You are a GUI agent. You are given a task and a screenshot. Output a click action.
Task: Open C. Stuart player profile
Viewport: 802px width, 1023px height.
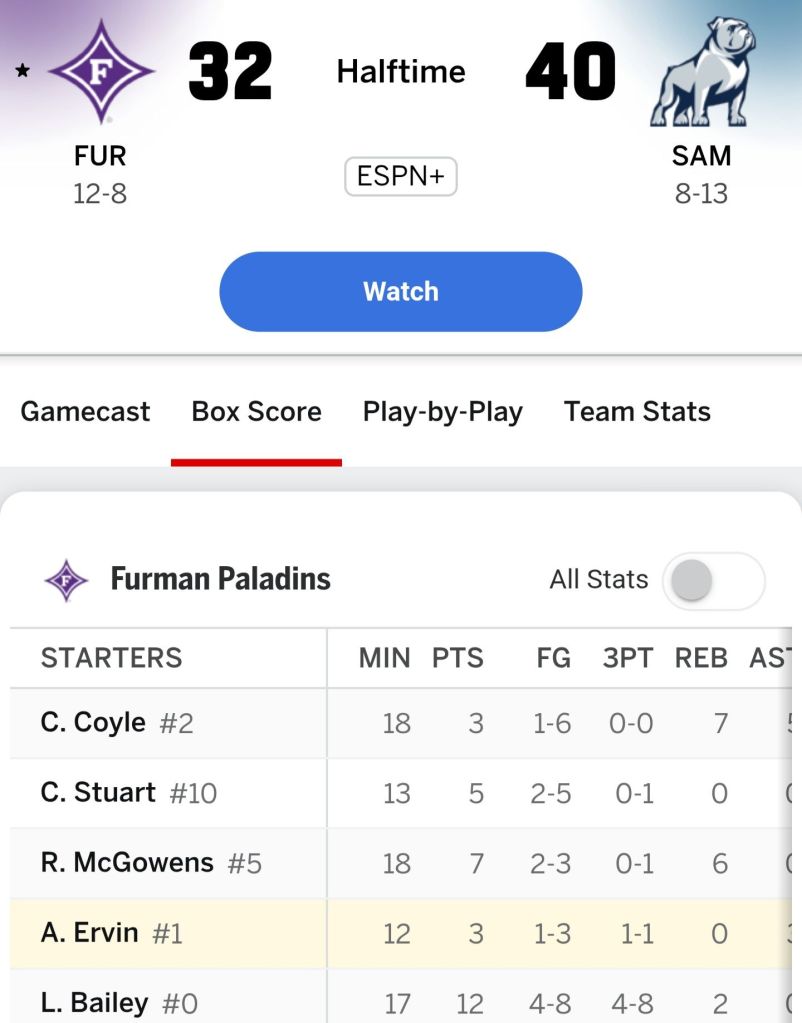(x=98, y=792)
